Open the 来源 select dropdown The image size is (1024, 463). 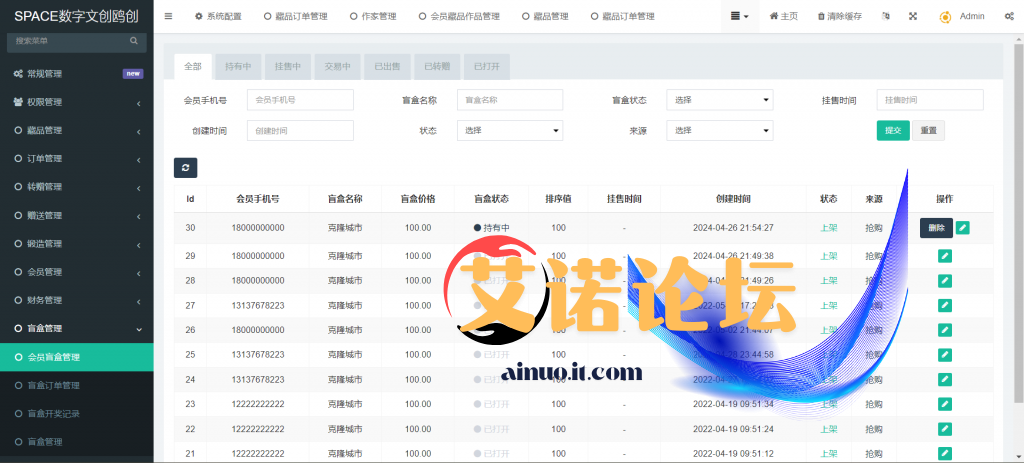click(720, 131)
